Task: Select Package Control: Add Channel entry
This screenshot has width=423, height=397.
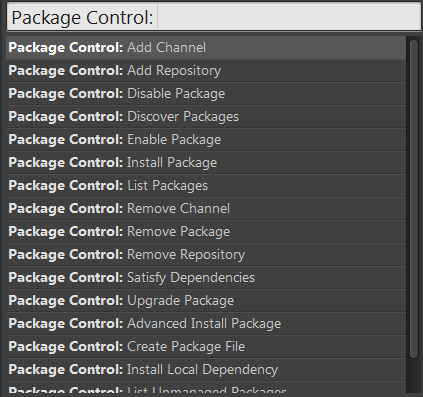Action: 206,48
